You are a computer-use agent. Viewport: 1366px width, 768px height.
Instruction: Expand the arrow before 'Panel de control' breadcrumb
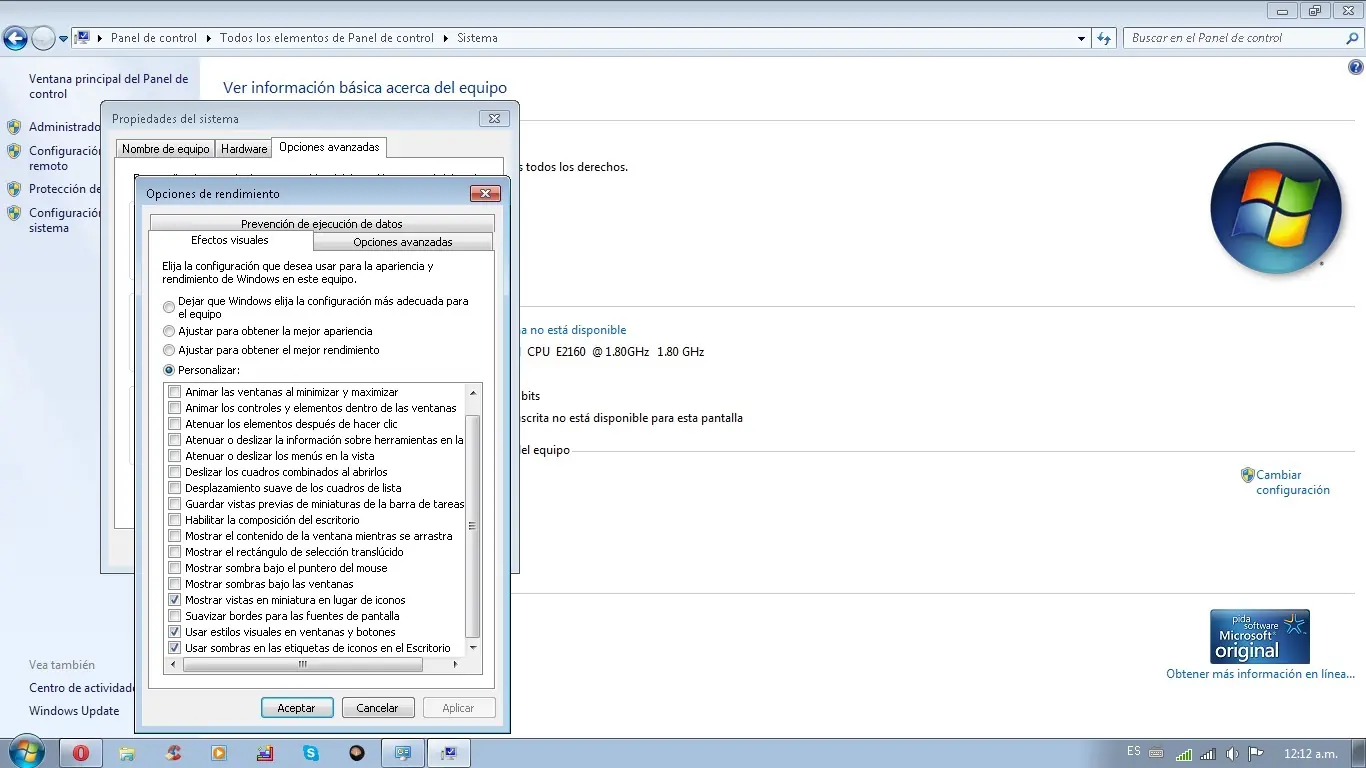click(100, 38)
